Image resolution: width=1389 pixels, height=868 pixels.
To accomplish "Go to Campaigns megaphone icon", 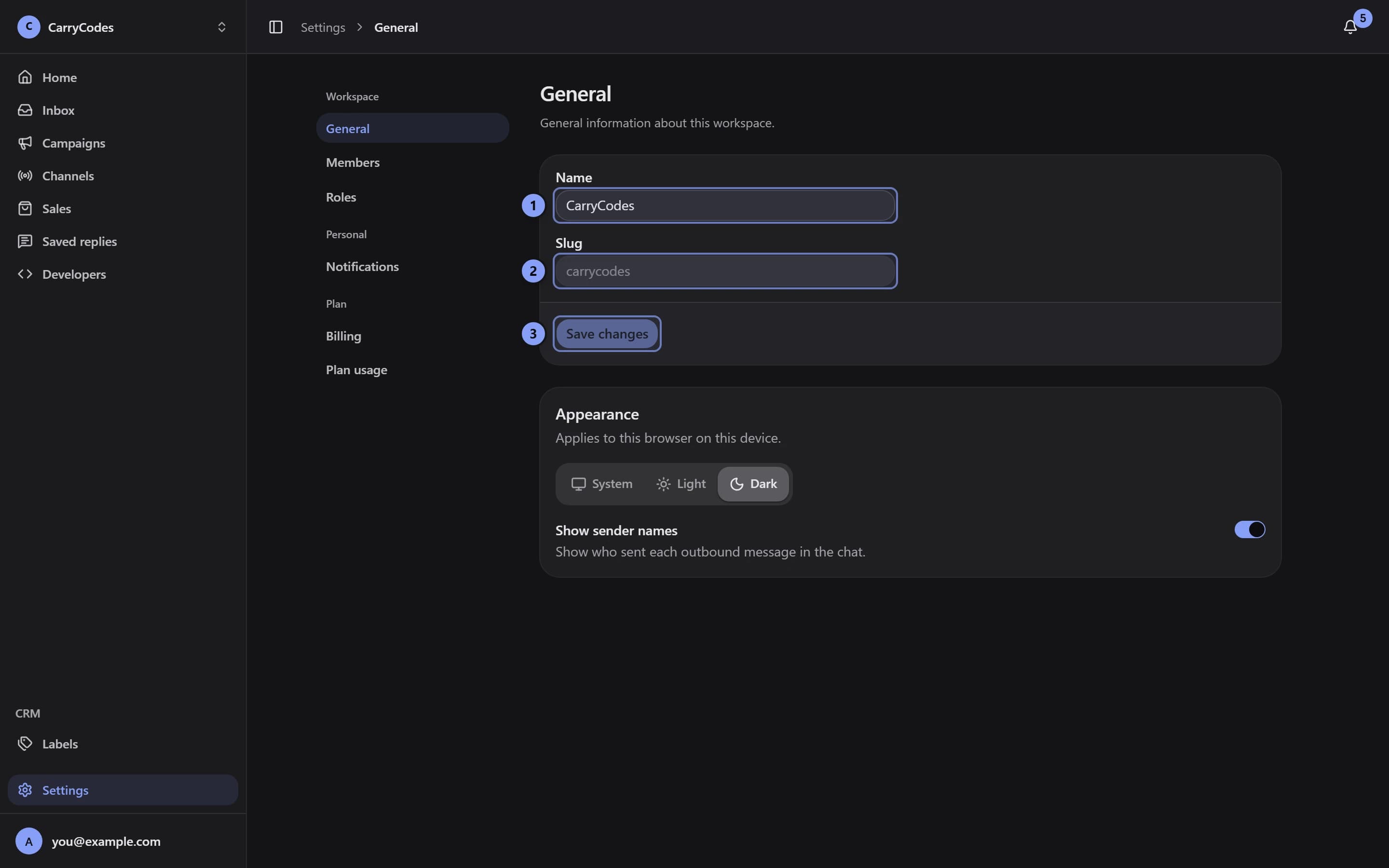I will pos(25,143).
